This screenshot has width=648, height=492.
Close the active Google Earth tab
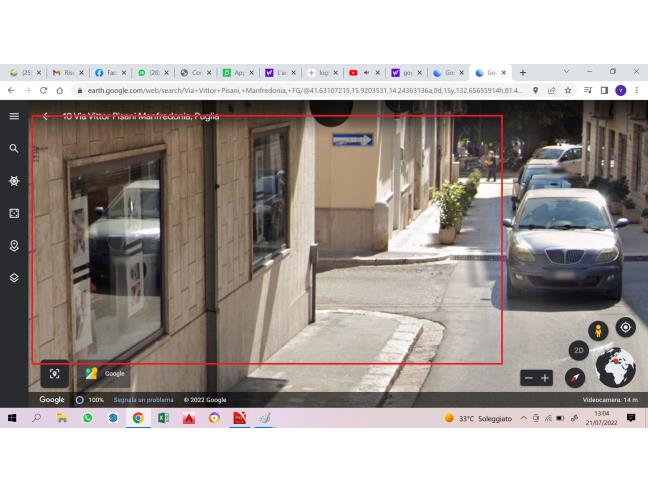click(x=504, y=73)
